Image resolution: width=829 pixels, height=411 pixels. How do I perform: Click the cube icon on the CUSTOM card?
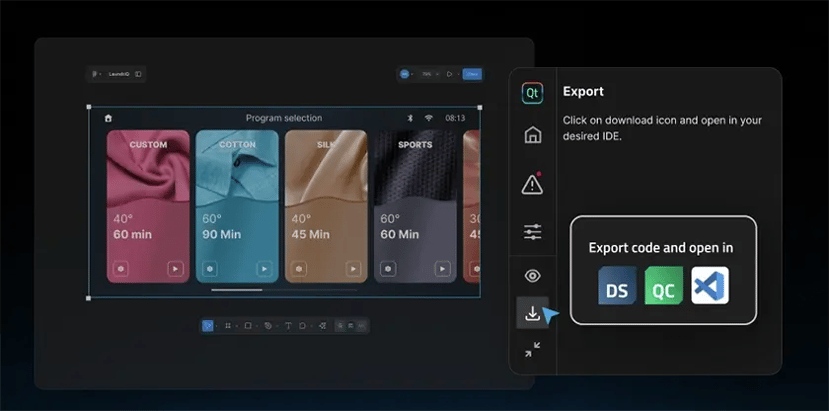click(x=121, y=269)
